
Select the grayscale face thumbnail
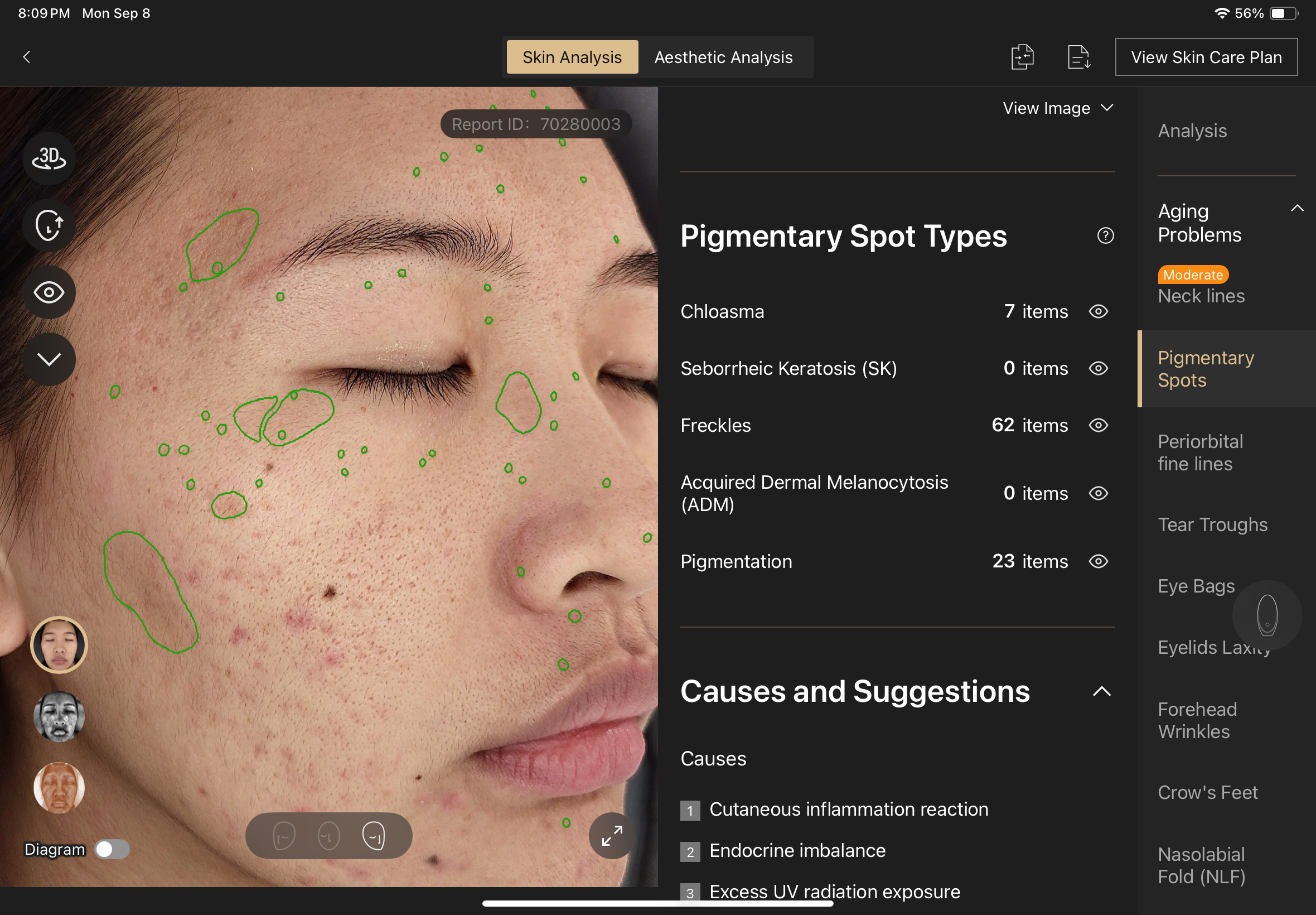[59, 716]
